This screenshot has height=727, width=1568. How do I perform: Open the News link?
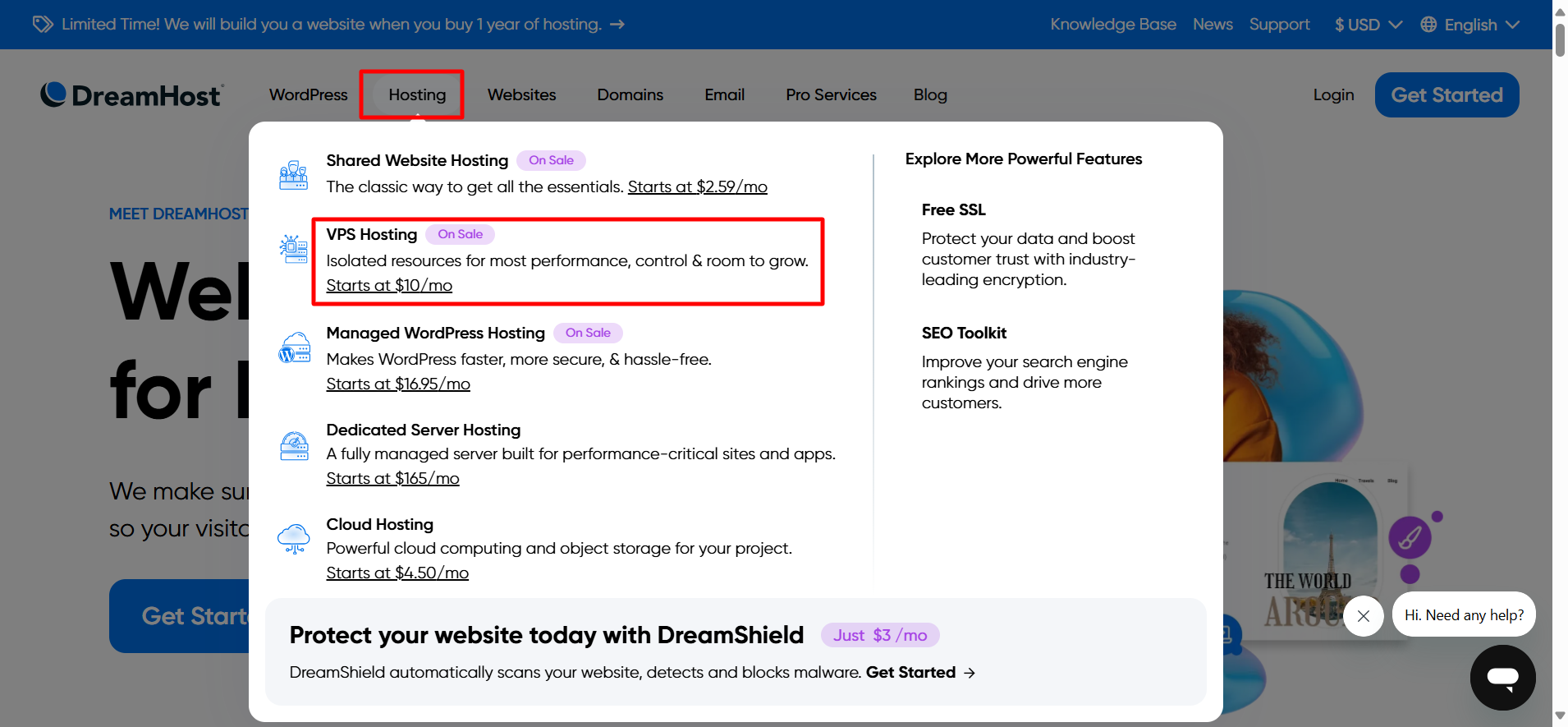[x=1213, y=25]
